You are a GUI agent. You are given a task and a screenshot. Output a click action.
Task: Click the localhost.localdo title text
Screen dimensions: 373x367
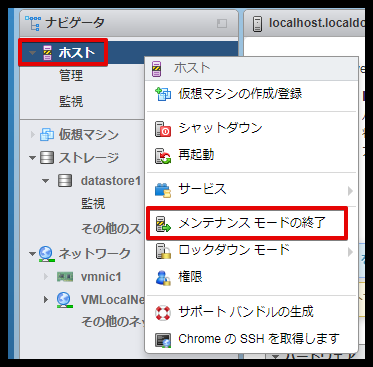click(x=317, y=23)
